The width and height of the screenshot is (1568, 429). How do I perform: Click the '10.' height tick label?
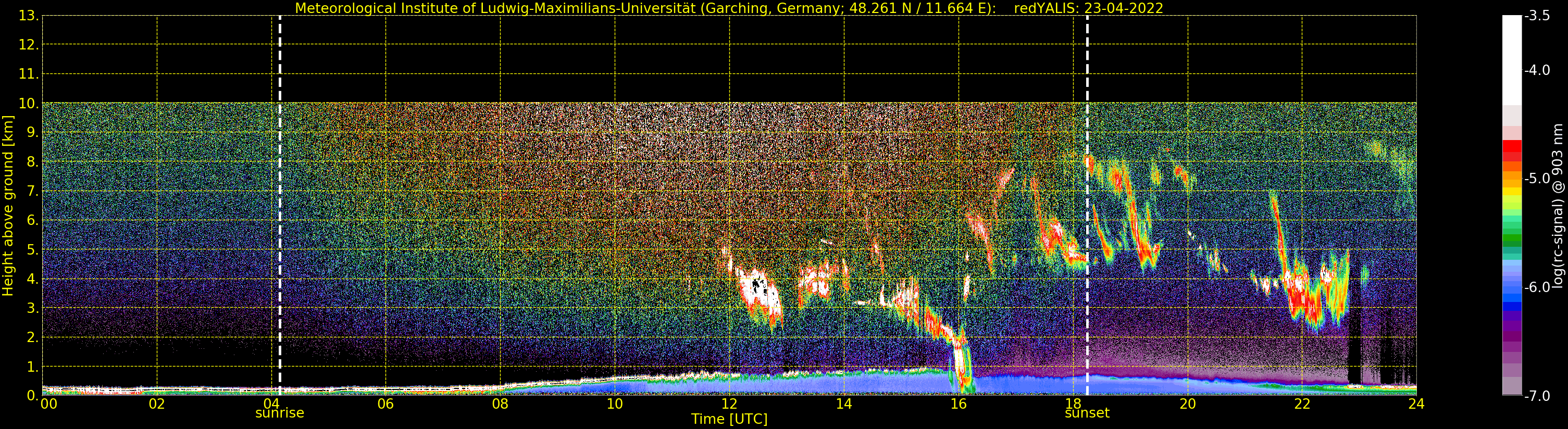[29, 104]
